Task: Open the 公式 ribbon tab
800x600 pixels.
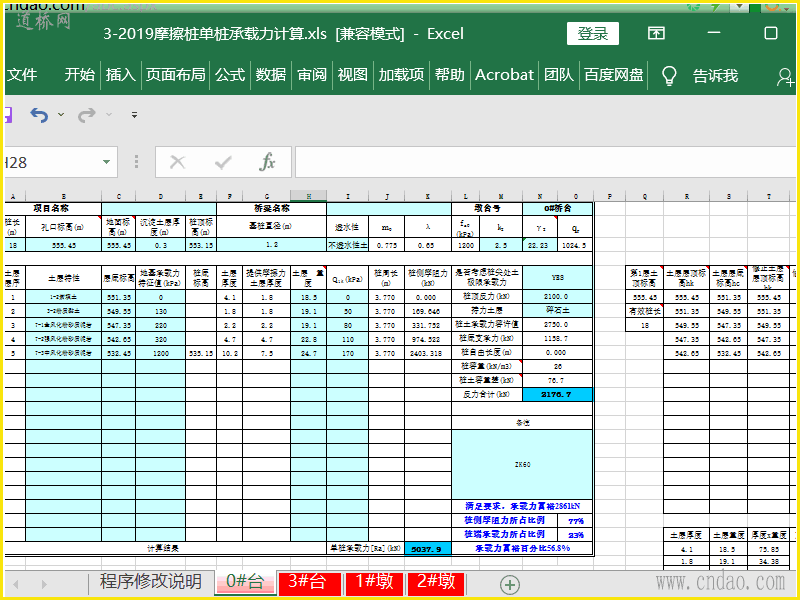Action: pos(230,75)
